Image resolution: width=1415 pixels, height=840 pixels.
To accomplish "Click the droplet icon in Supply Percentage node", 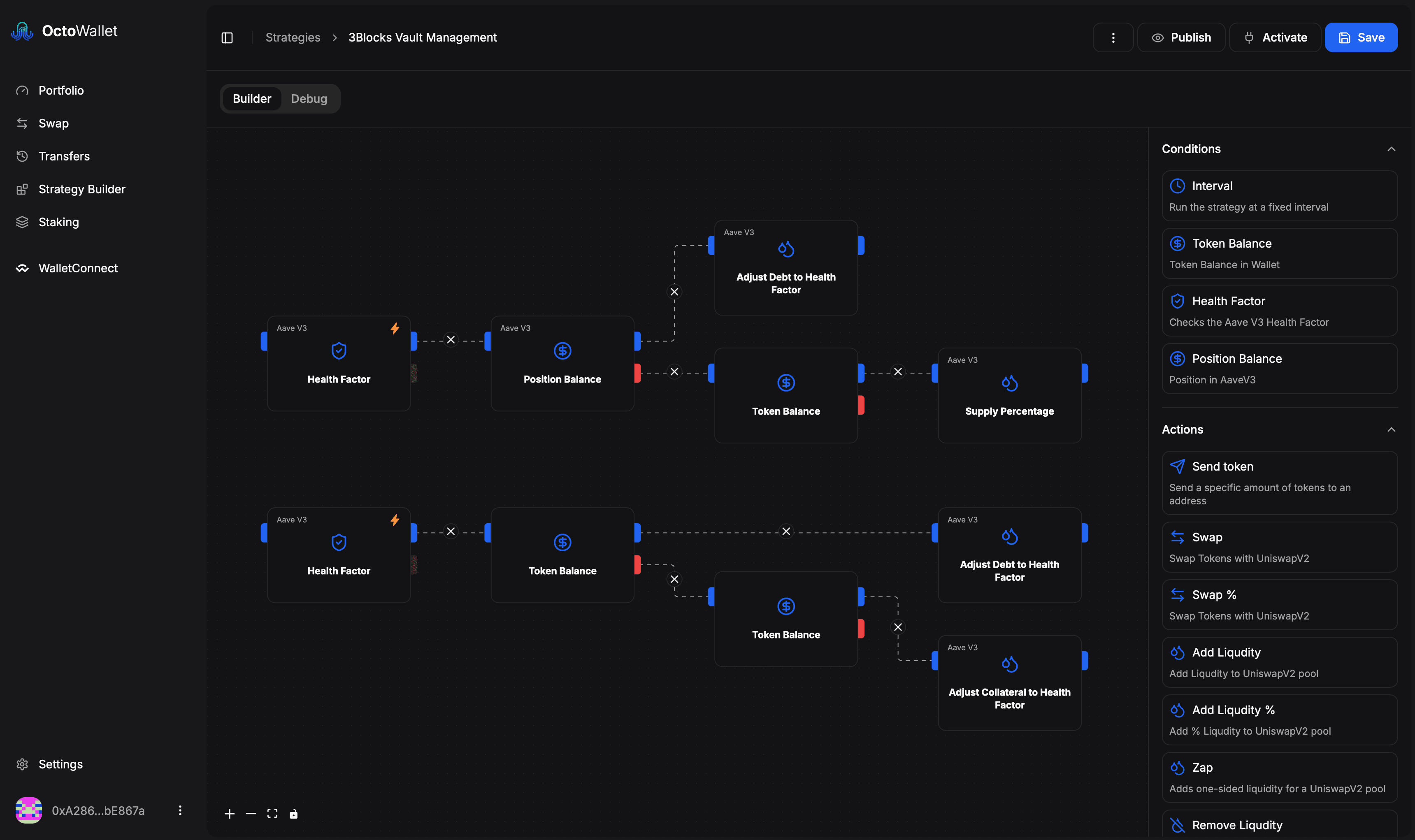I will pos(1009,383).
